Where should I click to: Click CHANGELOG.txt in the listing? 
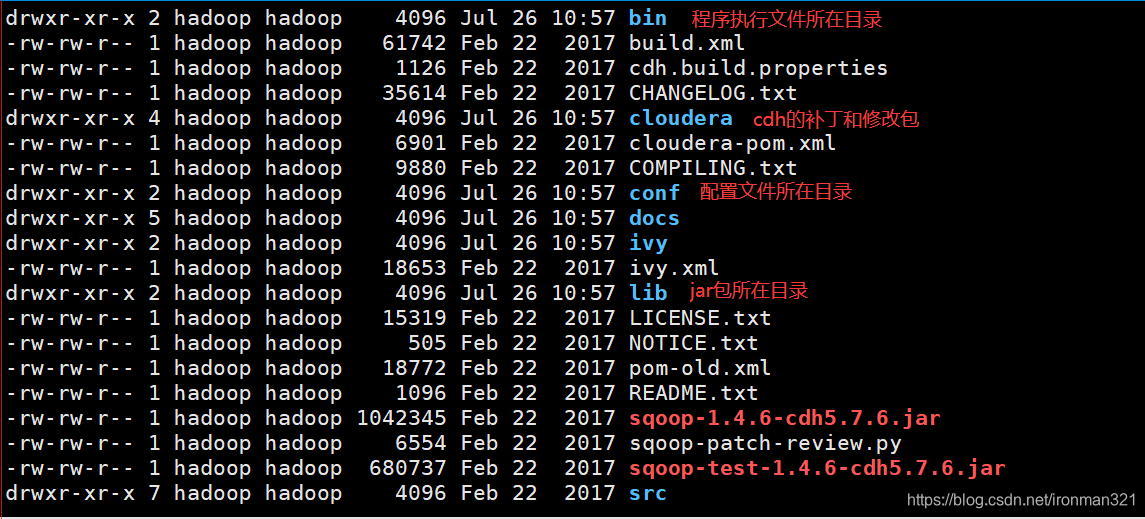point(713,93)
